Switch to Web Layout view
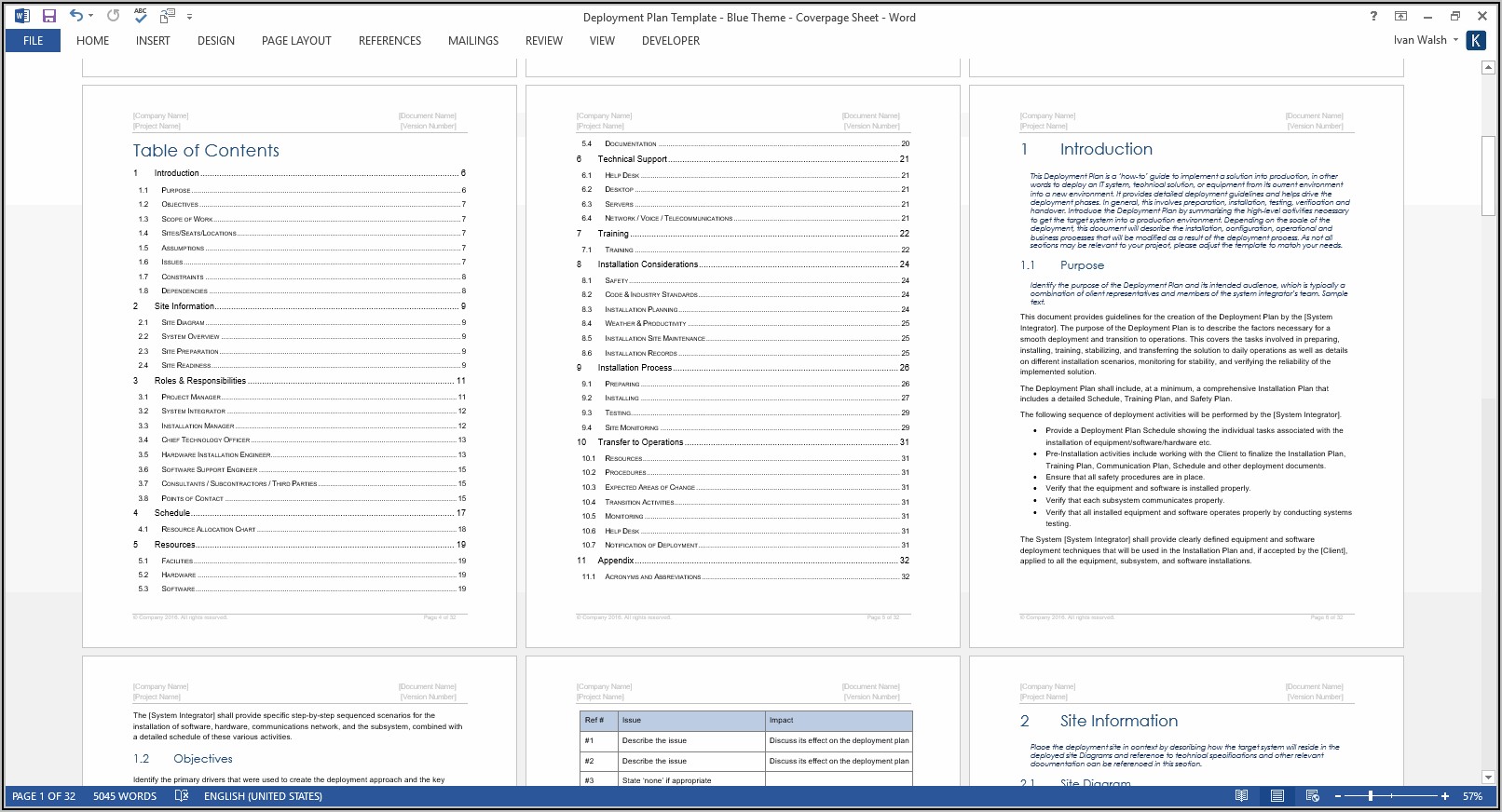Screen dimensions: 1502x812 click(1312, 796)
